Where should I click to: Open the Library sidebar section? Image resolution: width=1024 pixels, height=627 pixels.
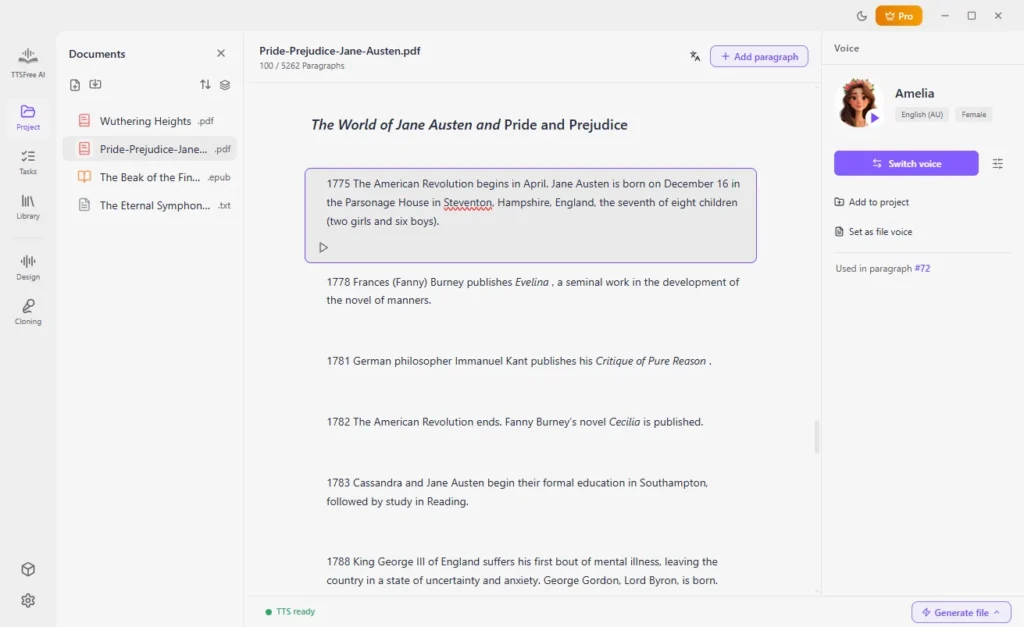[x=27, y=206]
